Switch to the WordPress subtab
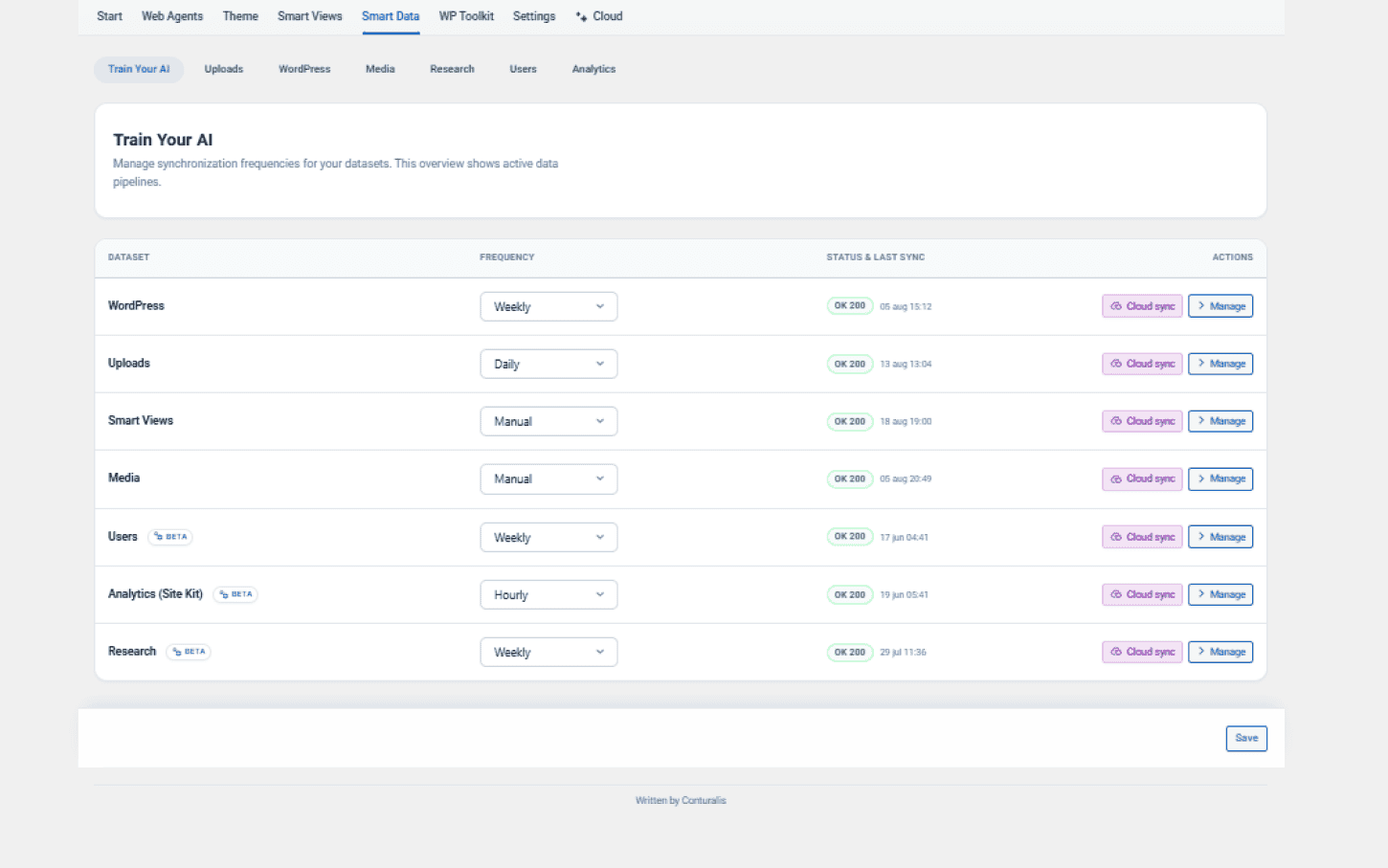 click(x=304, y=69)
